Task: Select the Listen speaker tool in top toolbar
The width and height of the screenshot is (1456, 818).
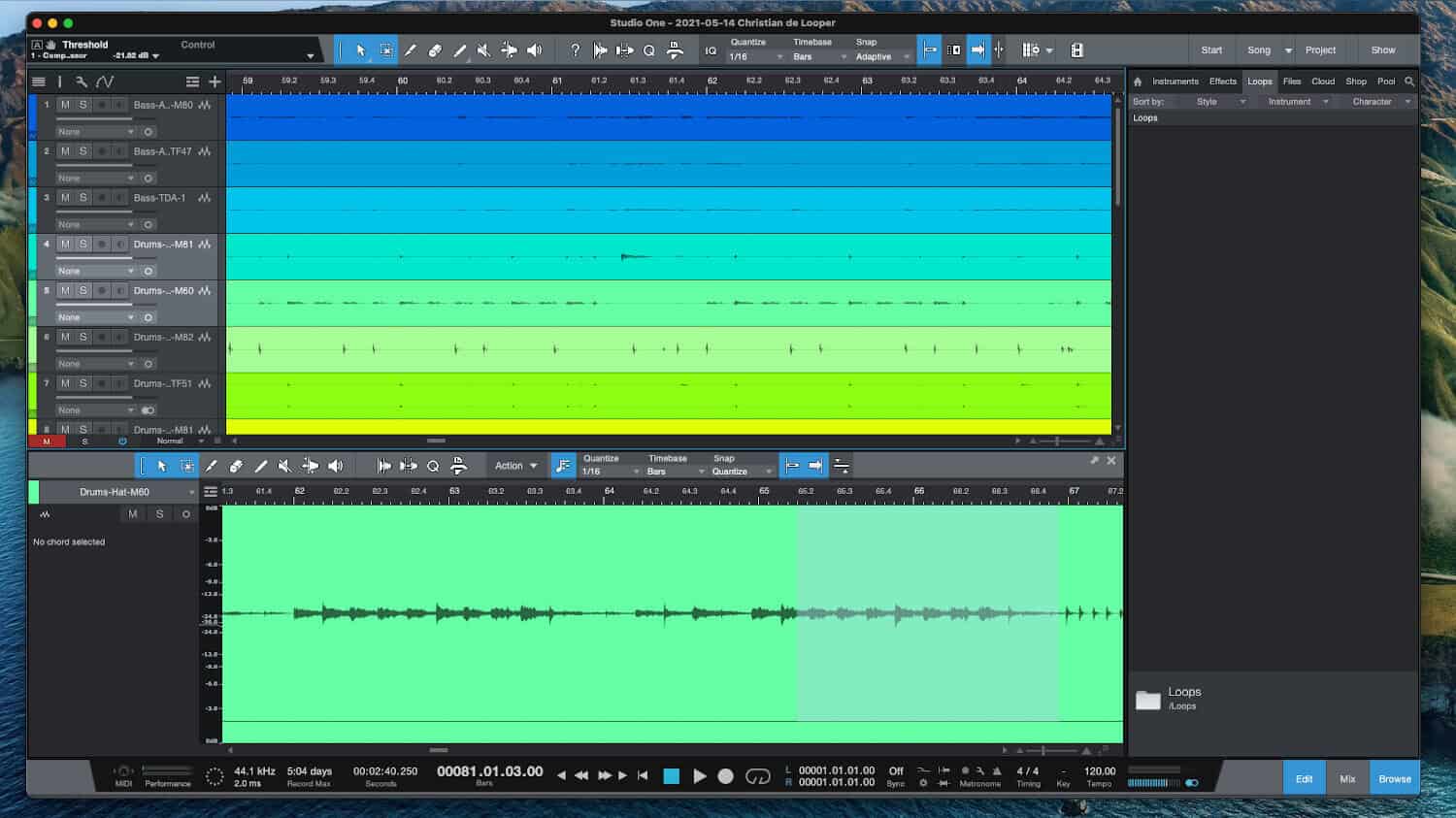Action: tap(534, 50)
